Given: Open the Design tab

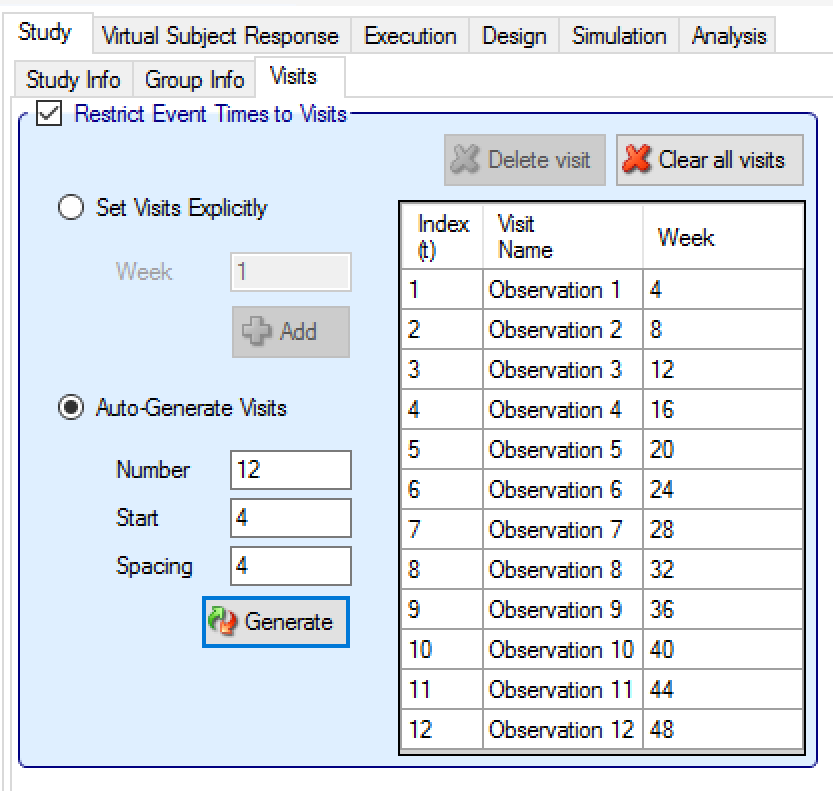Looking at the screenshot, I should [514, 36].
